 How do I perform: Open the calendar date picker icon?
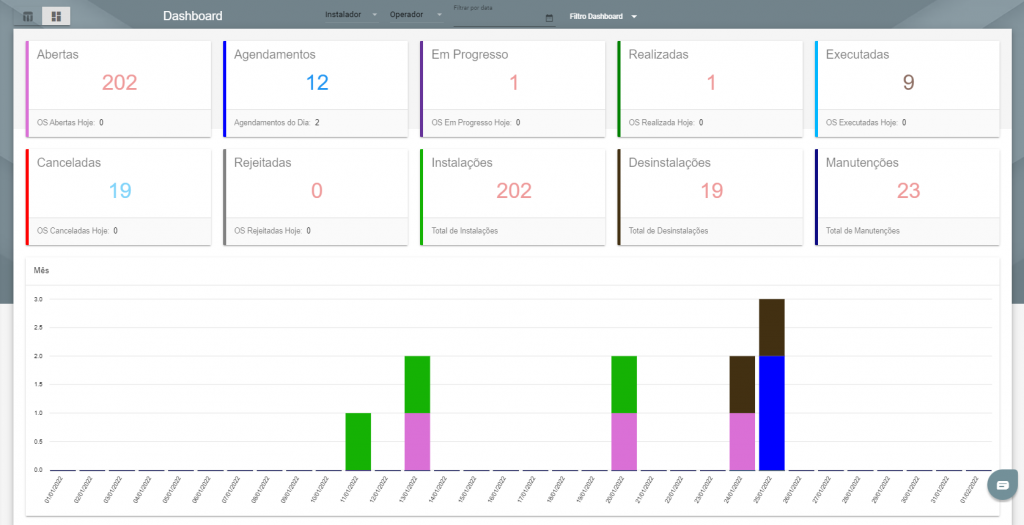coord(549,18)
